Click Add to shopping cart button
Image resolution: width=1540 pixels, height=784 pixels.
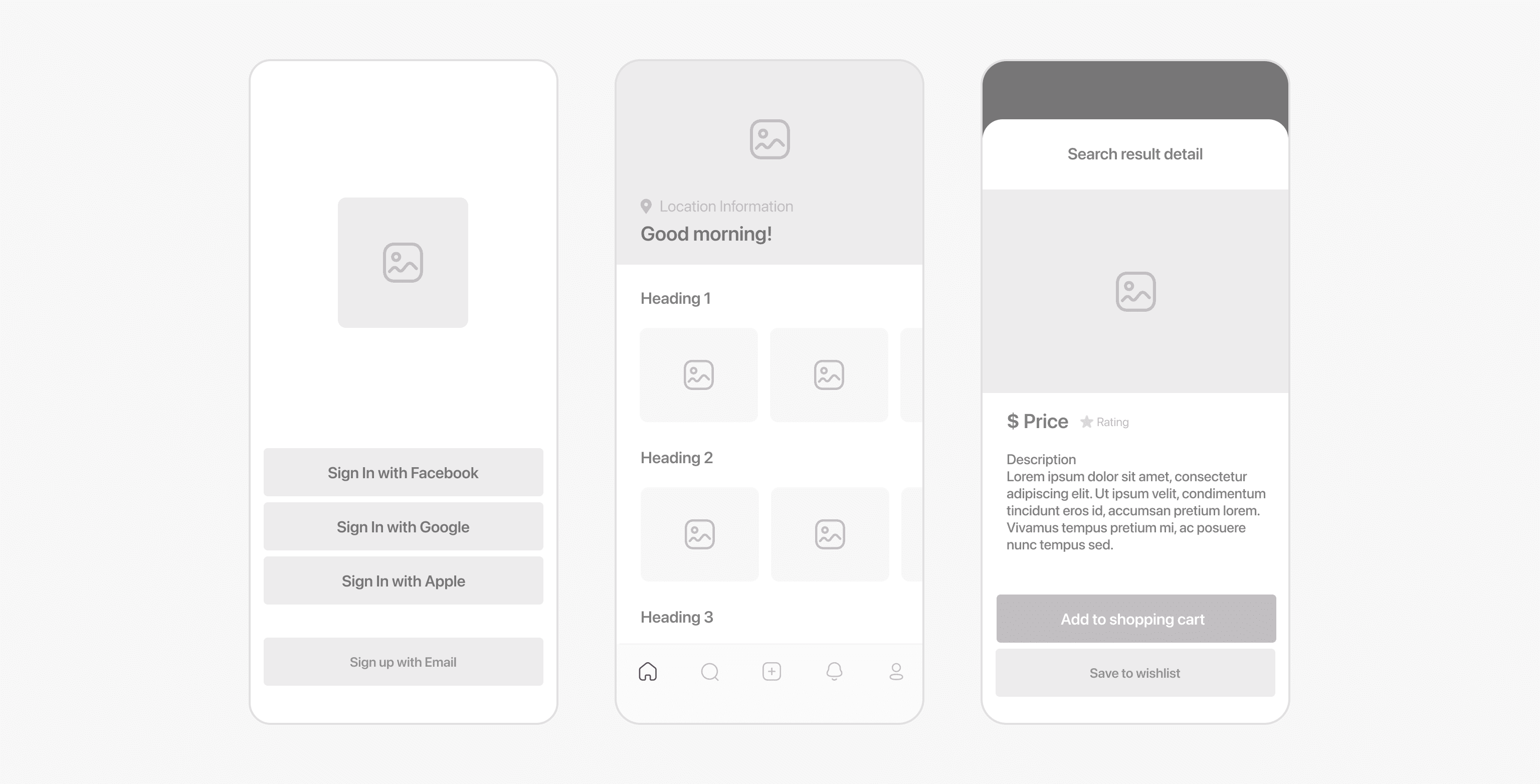click(x=1135, y=618)
